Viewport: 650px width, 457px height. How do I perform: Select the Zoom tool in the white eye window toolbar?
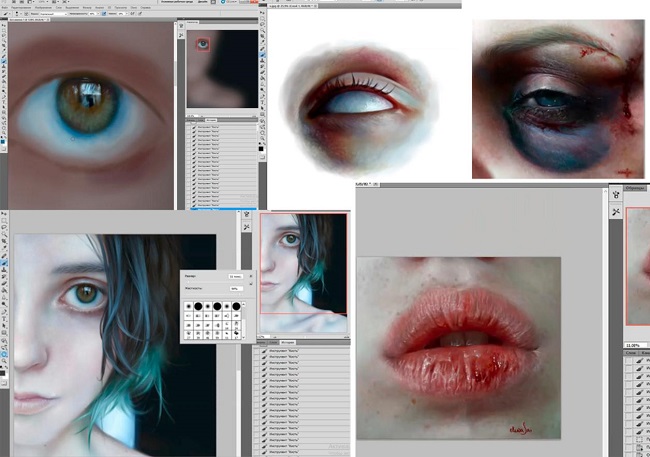[x=262, y=138]
